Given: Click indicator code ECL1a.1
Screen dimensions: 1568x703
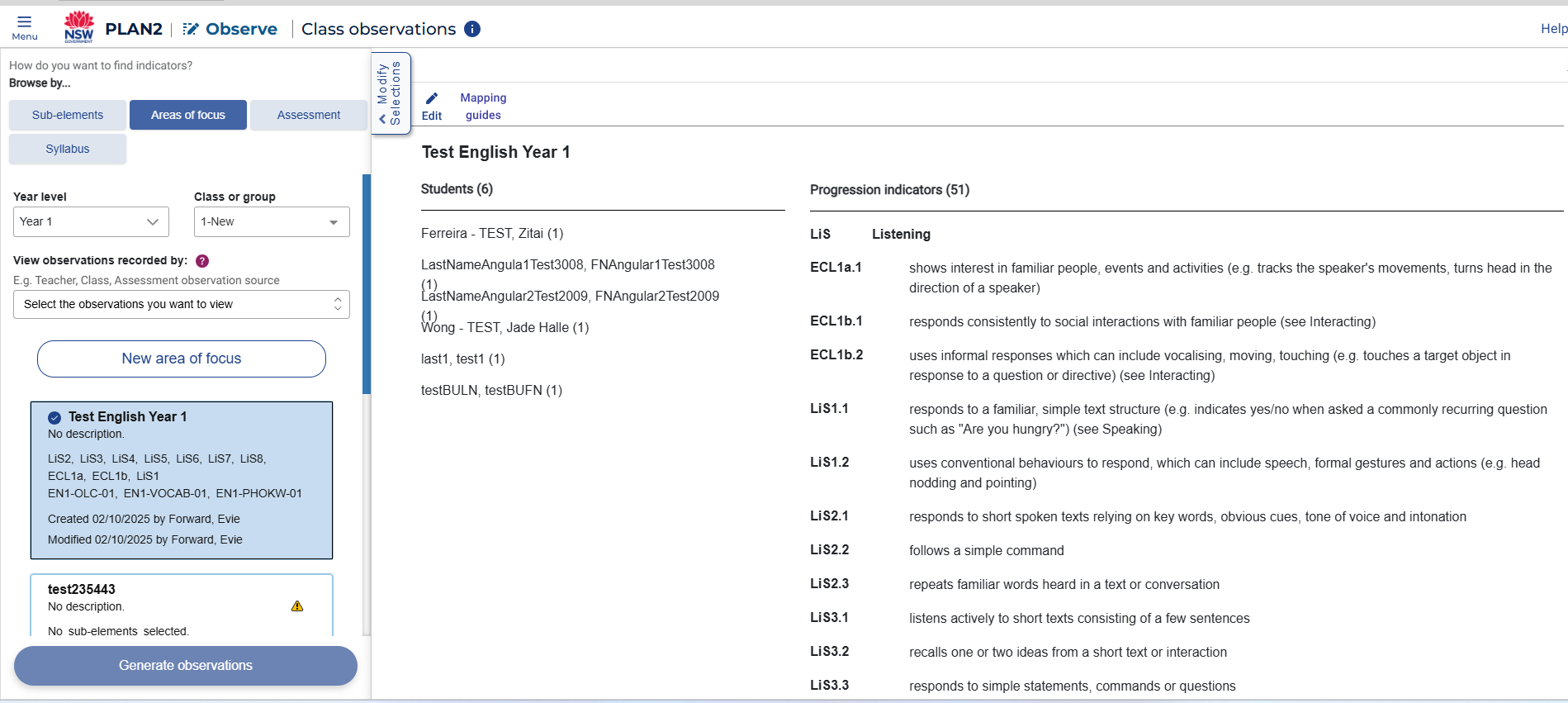Looking at the screenshot, I should [x=836, y=268].
